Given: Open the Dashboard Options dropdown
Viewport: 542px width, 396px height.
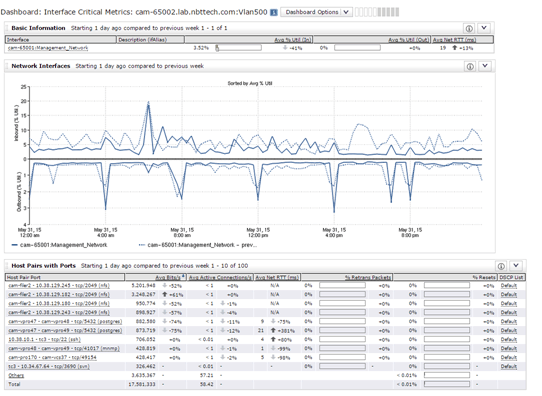Looking at the screenshot, I should click(x=316, y=12).
